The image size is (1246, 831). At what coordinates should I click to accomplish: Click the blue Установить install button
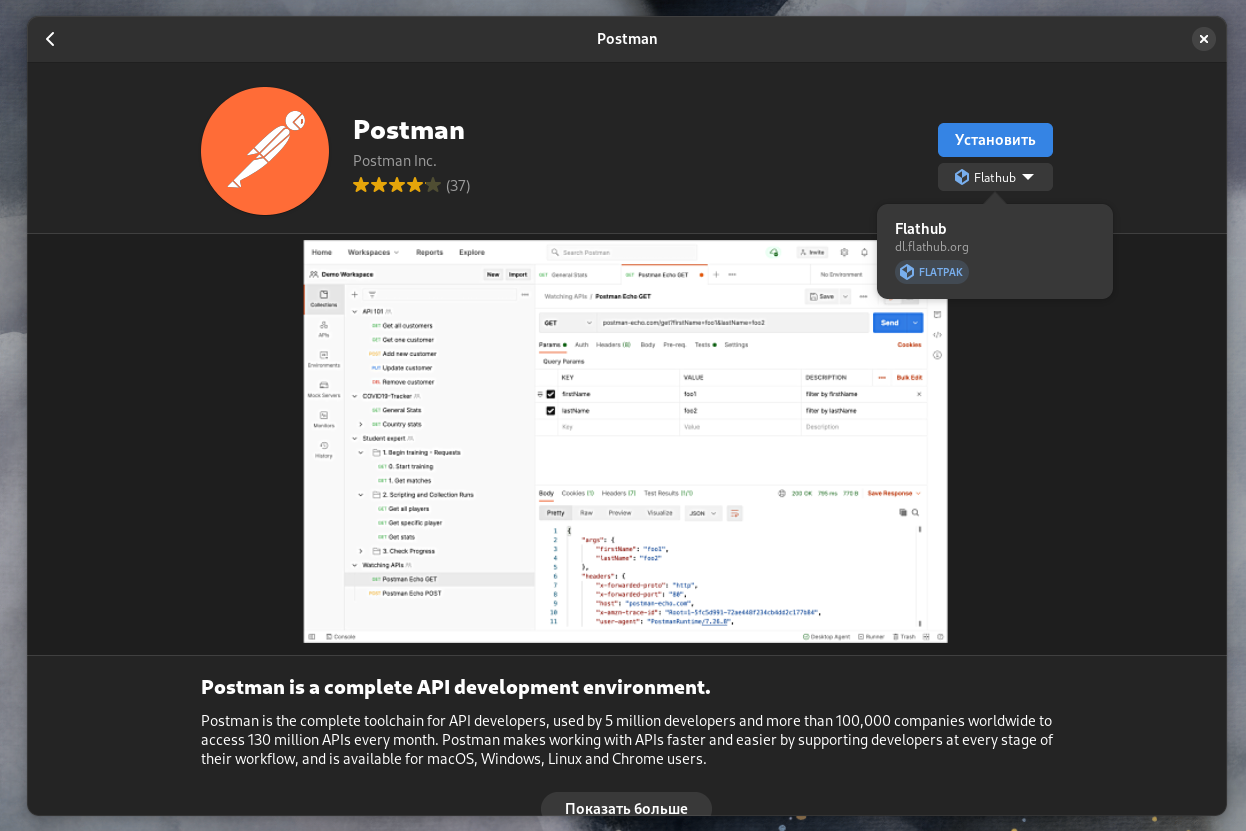pyautogui.click(x=995, y=140)
